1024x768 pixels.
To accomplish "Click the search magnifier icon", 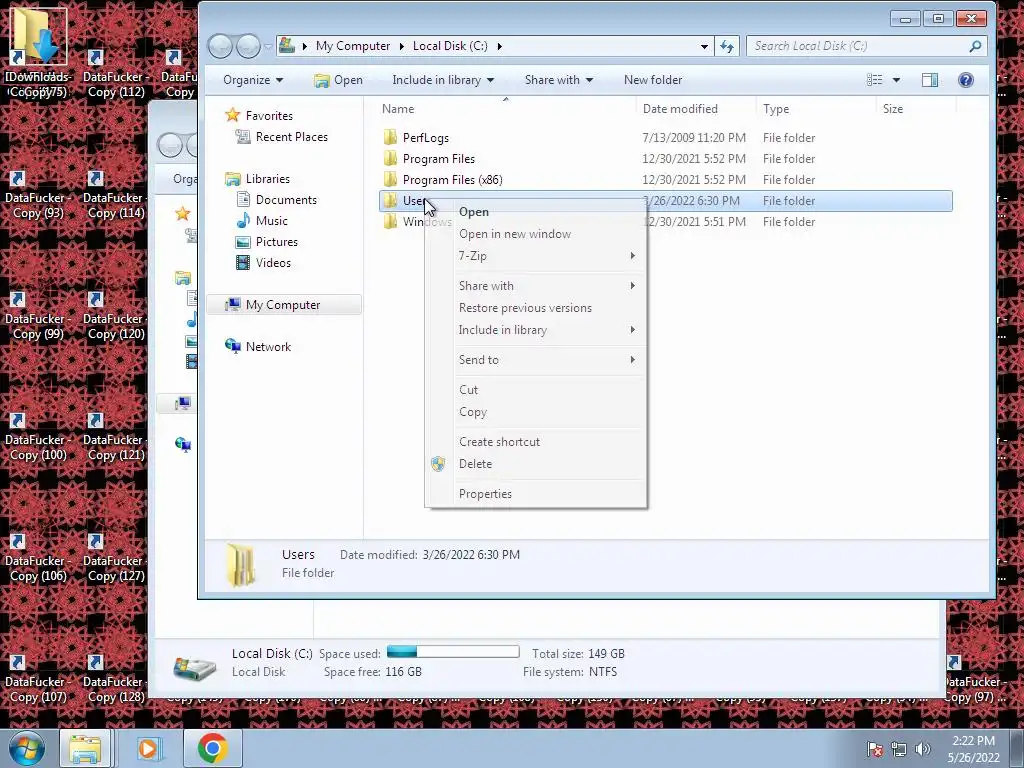I will (x=975, y=46).
